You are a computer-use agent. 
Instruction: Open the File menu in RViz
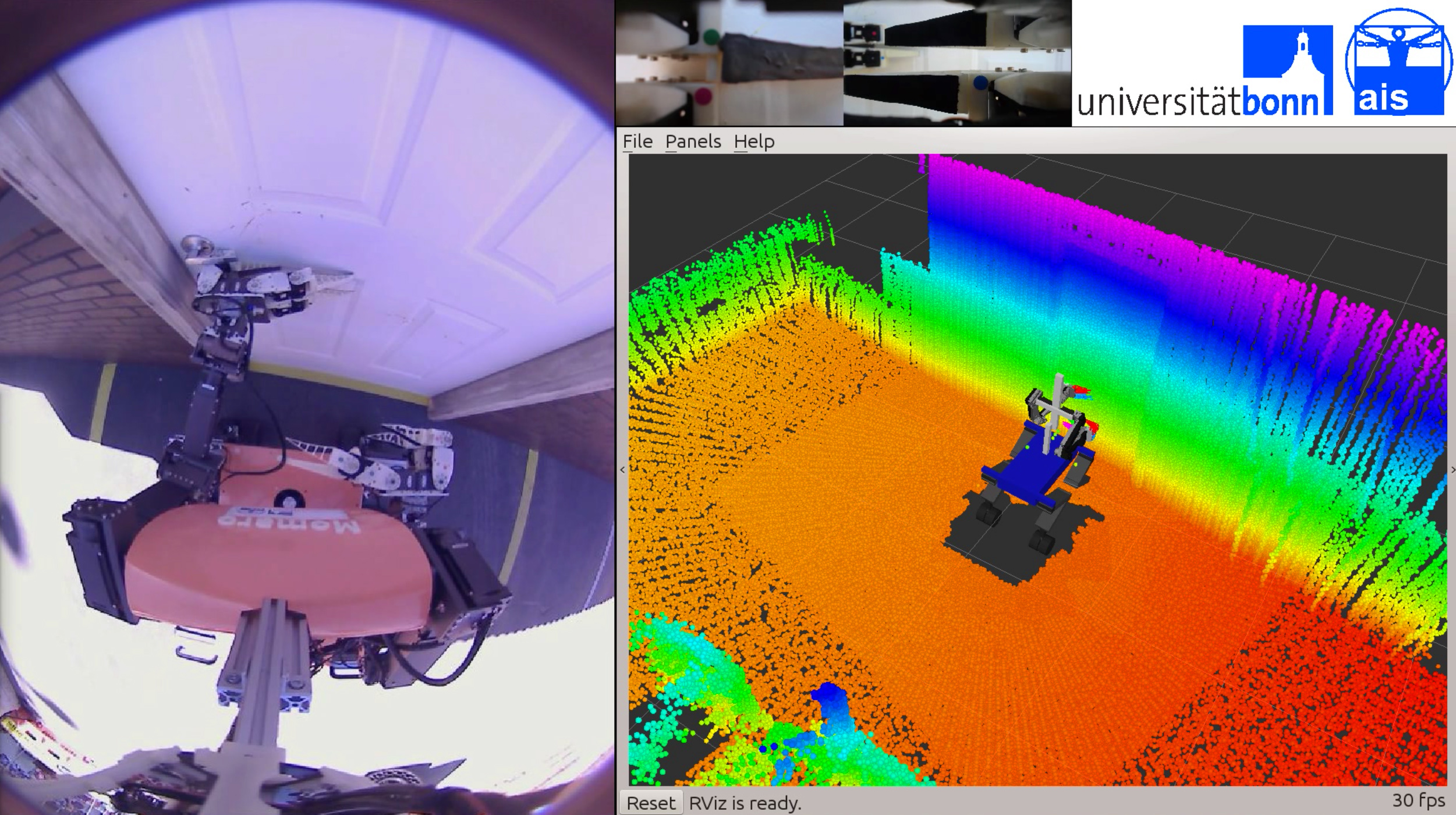click(637, 141)
